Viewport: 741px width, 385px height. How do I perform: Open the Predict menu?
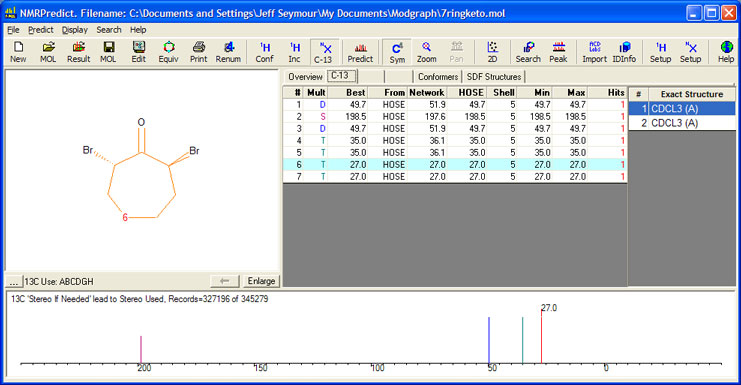(x=41, y=30)
